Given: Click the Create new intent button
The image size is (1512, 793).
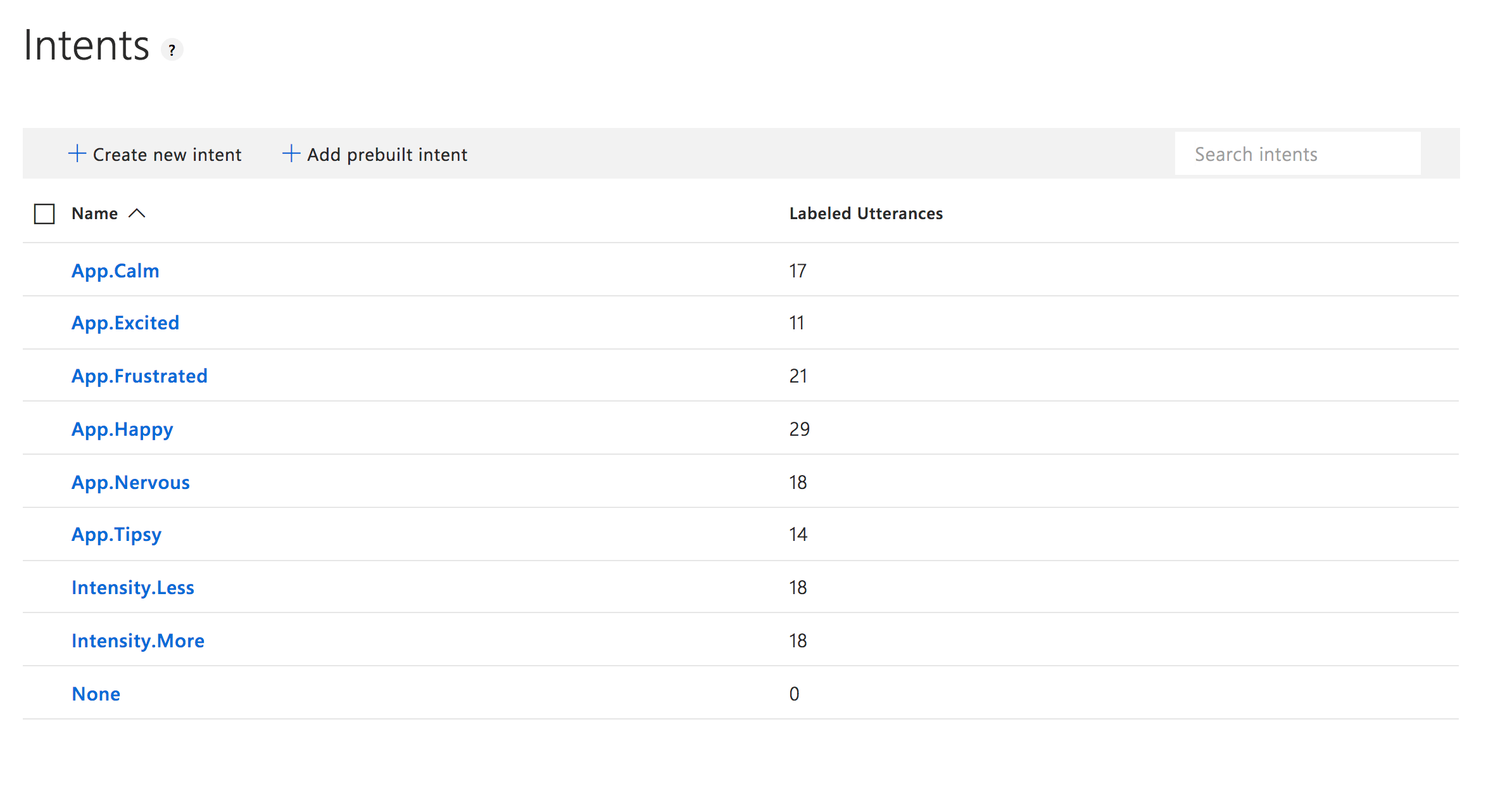Looking at the screenshot, I should [167, 155].
